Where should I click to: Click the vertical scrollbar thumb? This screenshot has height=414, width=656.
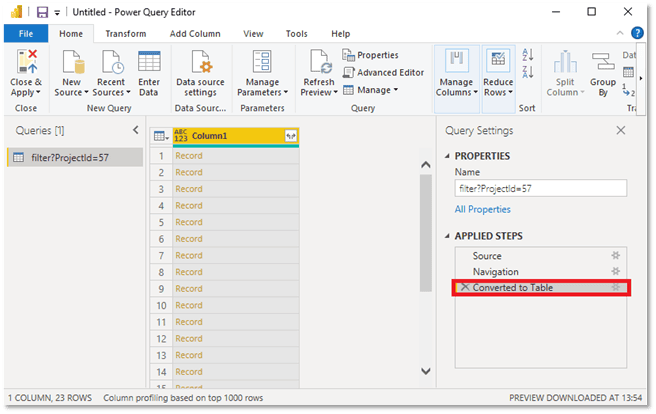pyautogui.click(x=425, y=233)
